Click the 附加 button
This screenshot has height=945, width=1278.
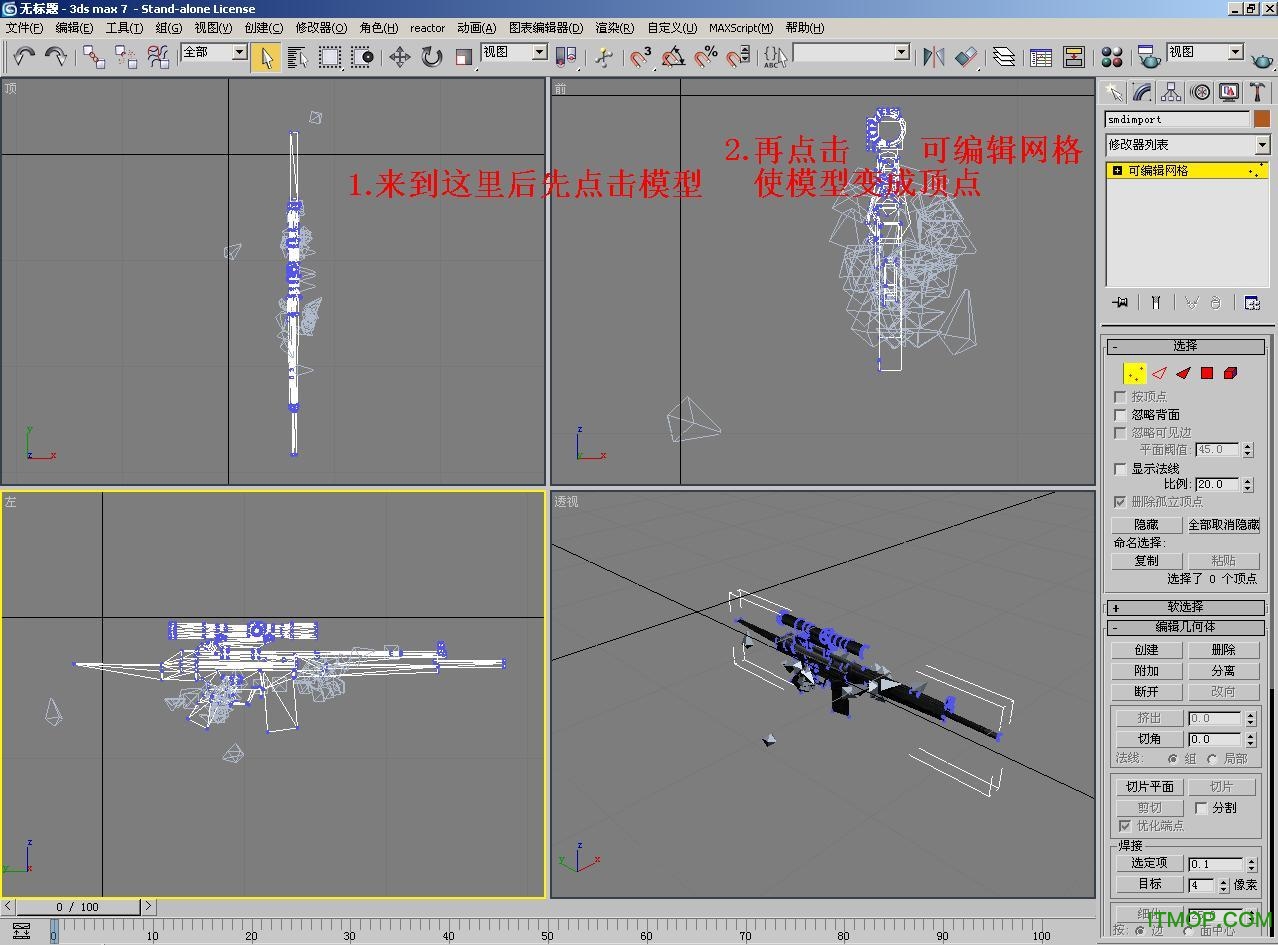pyautogui.click(x=1146, y=671)
